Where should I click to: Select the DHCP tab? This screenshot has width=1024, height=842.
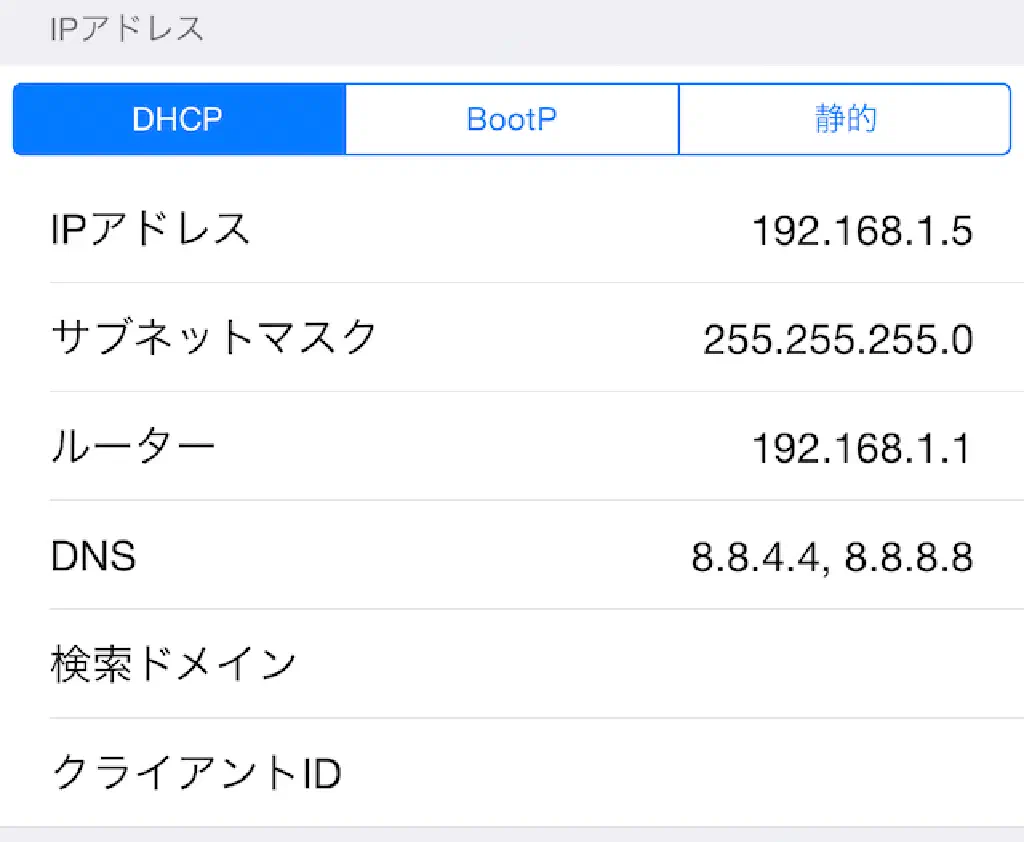click(178, 119)
